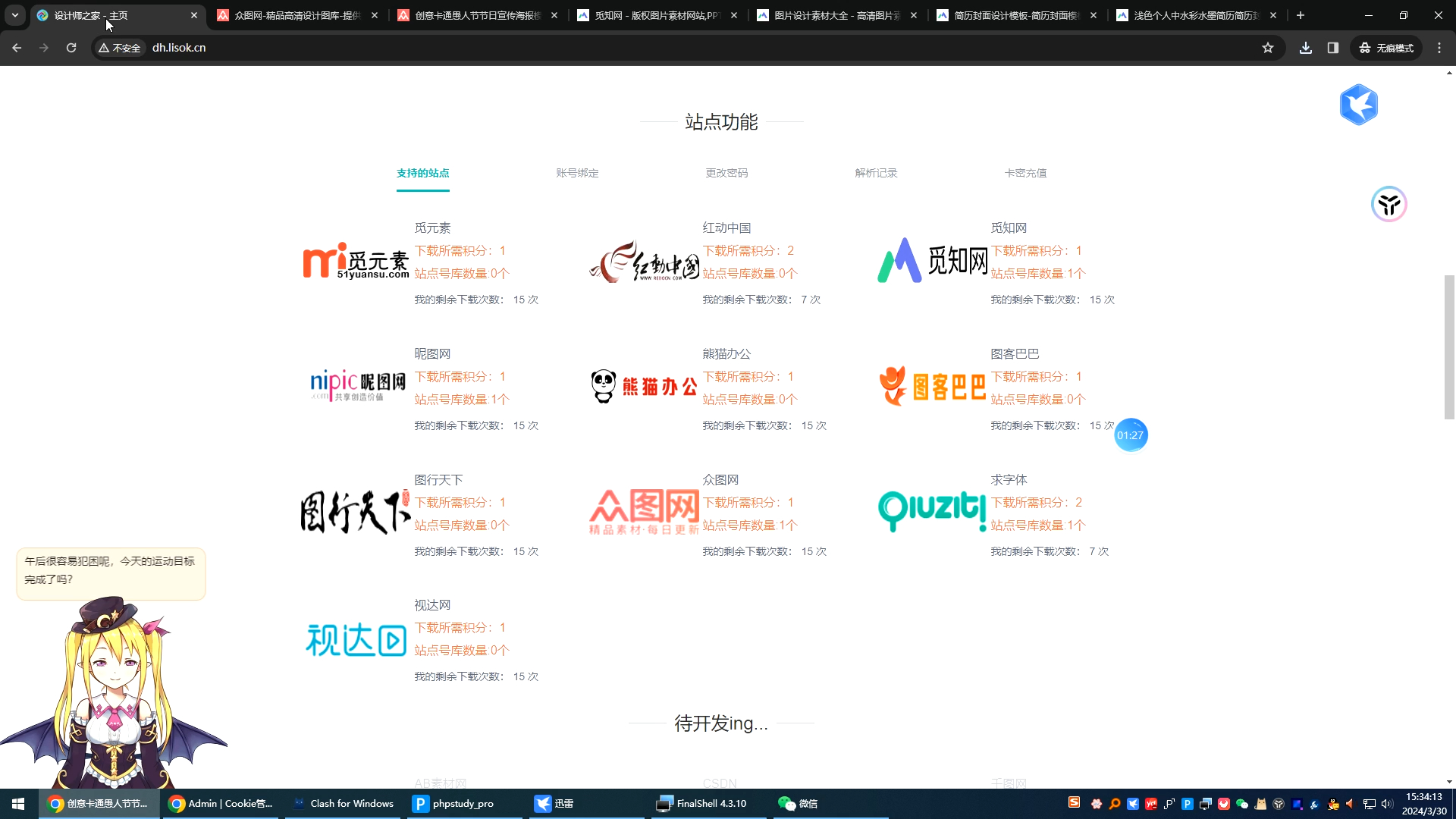Open the 账号绑定 tab
The width and height of the screenshot is (1456, 819).
click(577, 173)
